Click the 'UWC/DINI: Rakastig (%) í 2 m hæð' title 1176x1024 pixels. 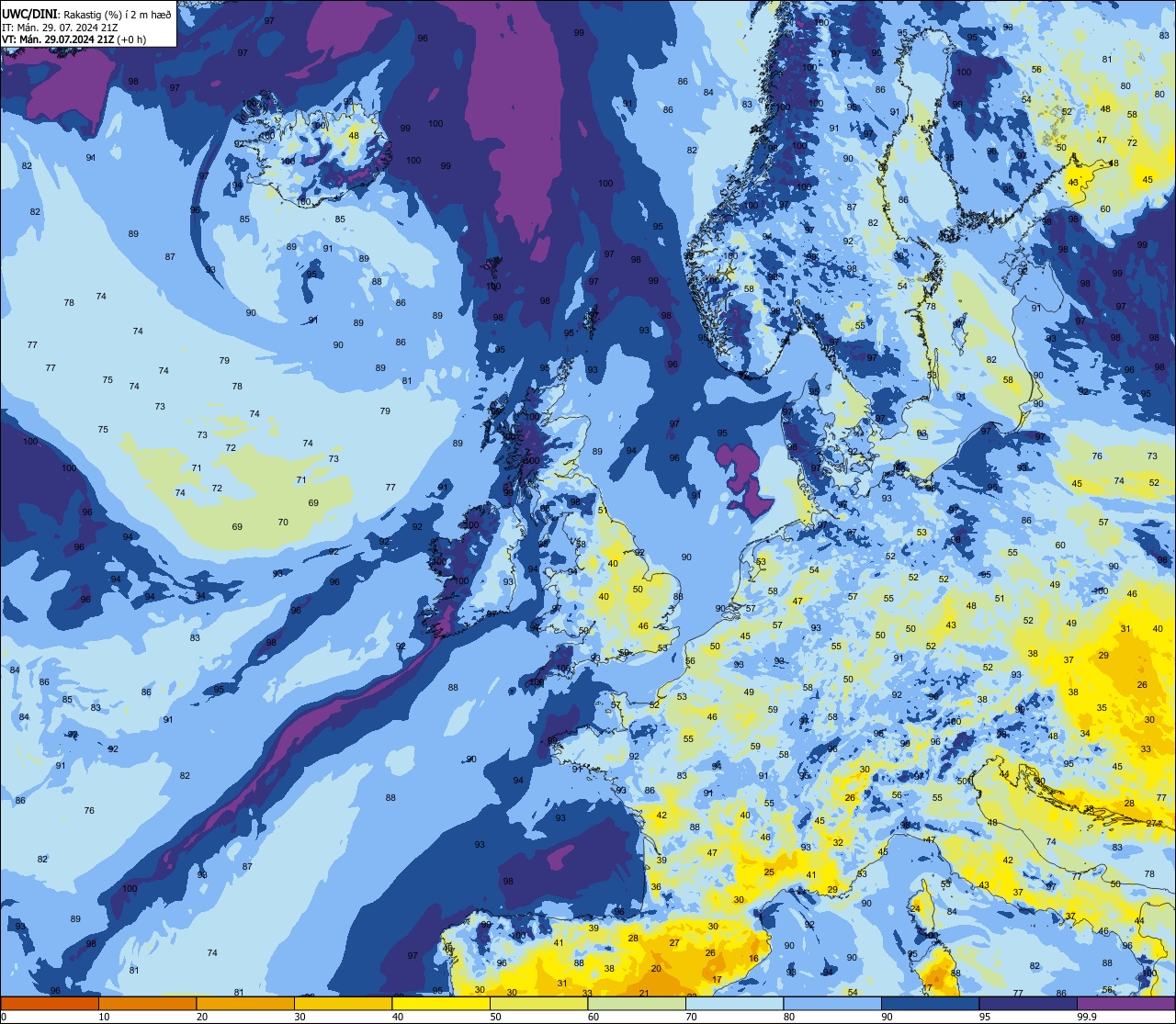[x=86, y=15]
